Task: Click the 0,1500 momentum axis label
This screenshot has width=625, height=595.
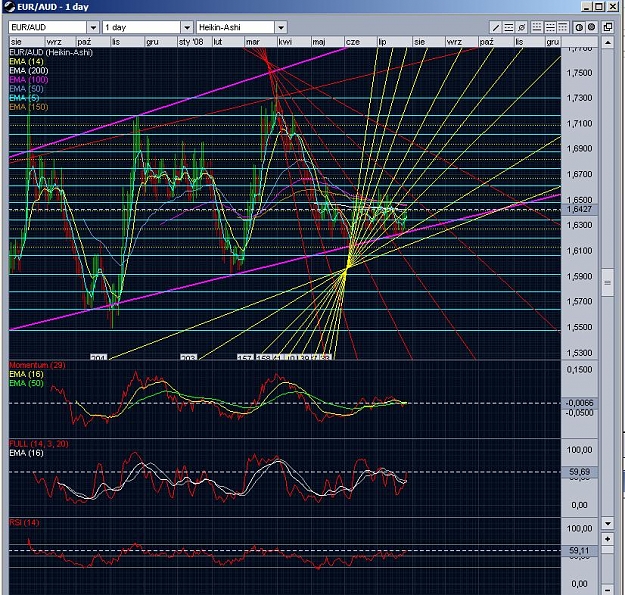Action: click(580, 369)
